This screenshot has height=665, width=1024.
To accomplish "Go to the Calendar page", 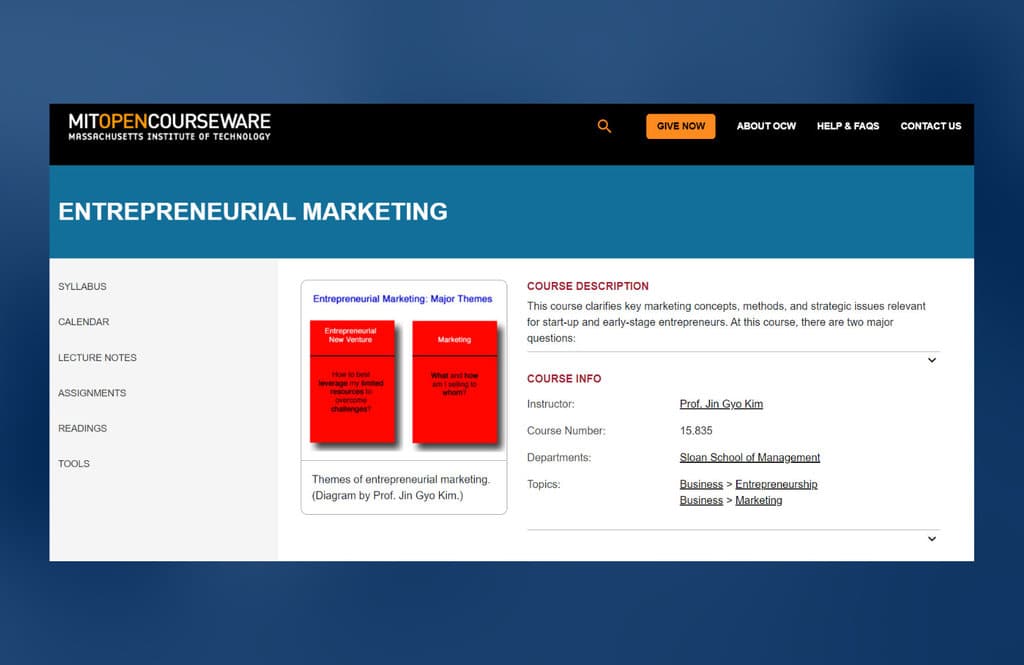I will click(x=84, y=321).
